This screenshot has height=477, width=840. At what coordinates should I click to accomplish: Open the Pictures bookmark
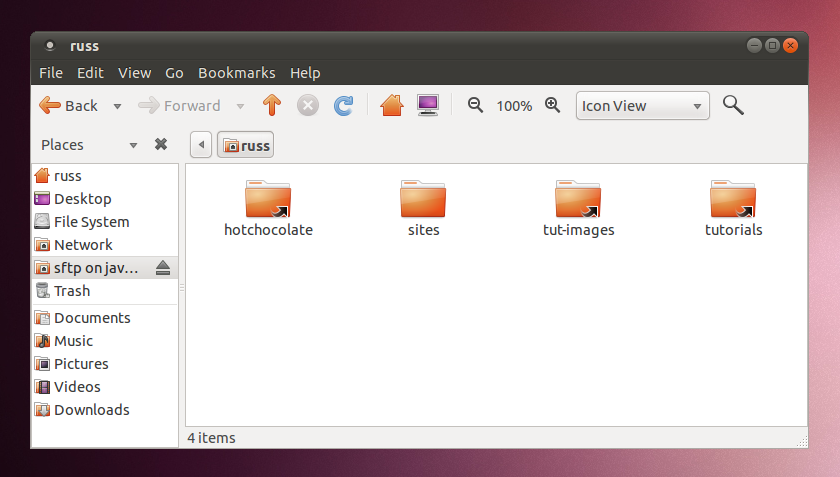point(105,364)
